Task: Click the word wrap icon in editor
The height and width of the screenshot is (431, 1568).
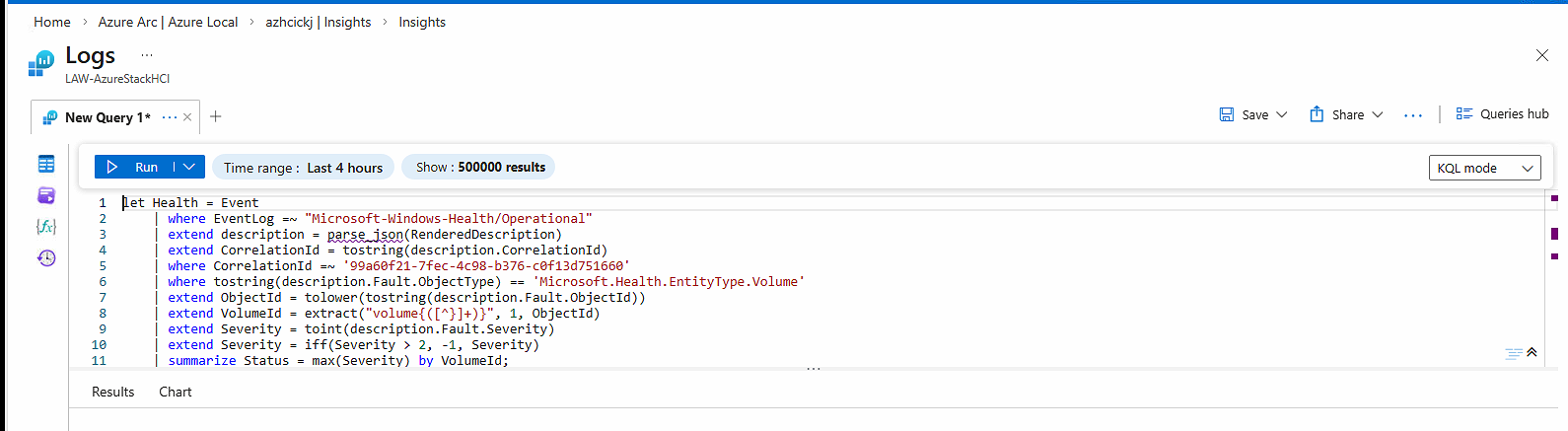Action: 1514,354
